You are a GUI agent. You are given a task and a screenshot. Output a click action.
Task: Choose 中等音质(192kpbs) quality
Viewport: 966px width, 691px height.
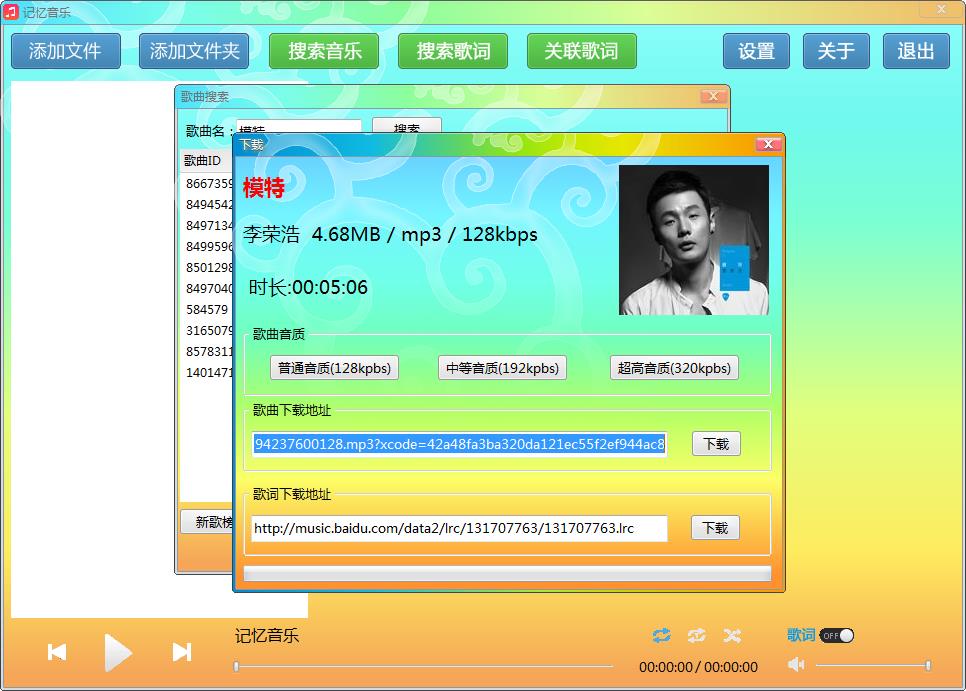point(502,368)
